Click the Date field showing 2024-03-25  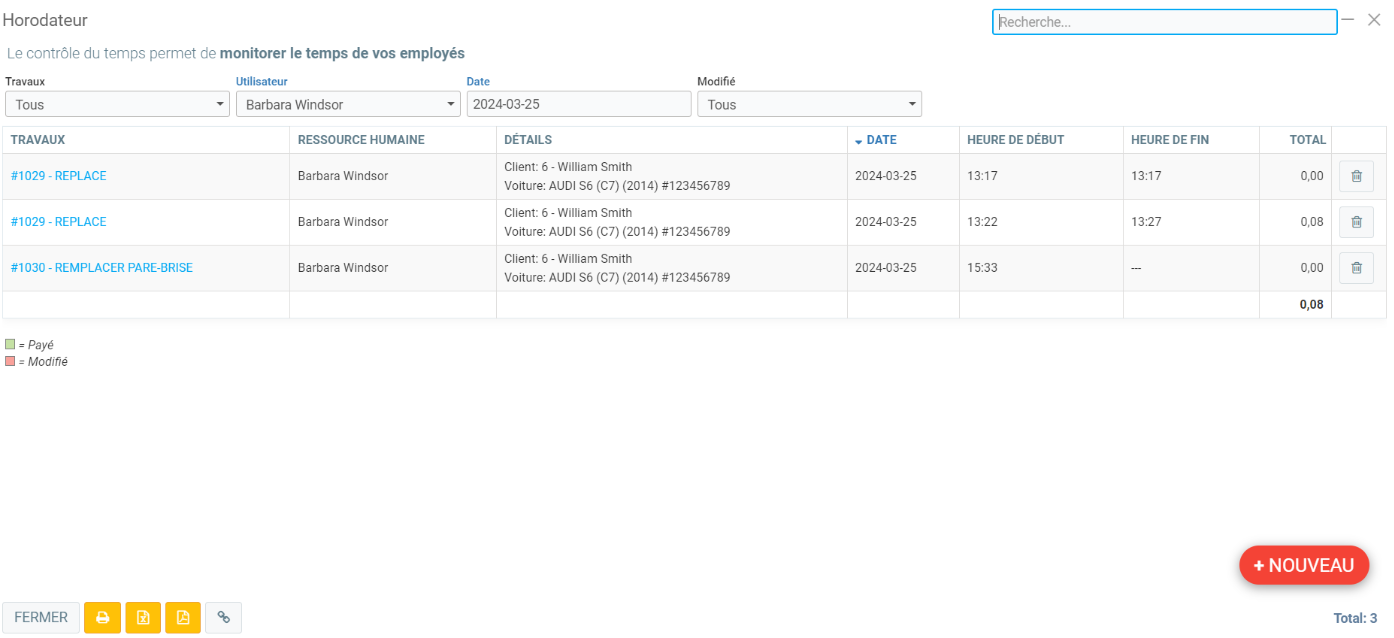(x=578, y=104)
